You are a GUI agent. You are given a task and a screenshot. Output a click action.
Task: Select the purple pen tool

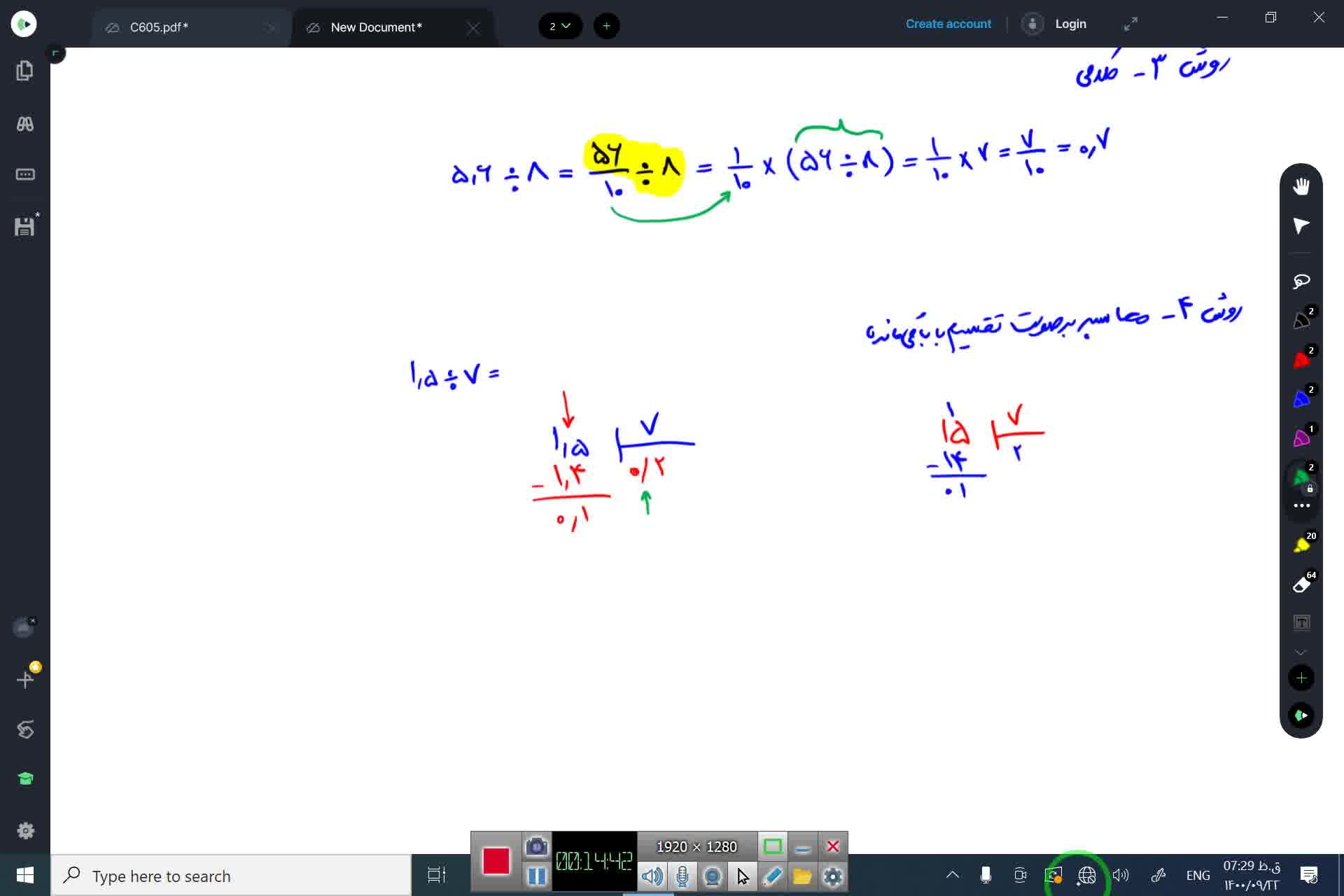1301,437
